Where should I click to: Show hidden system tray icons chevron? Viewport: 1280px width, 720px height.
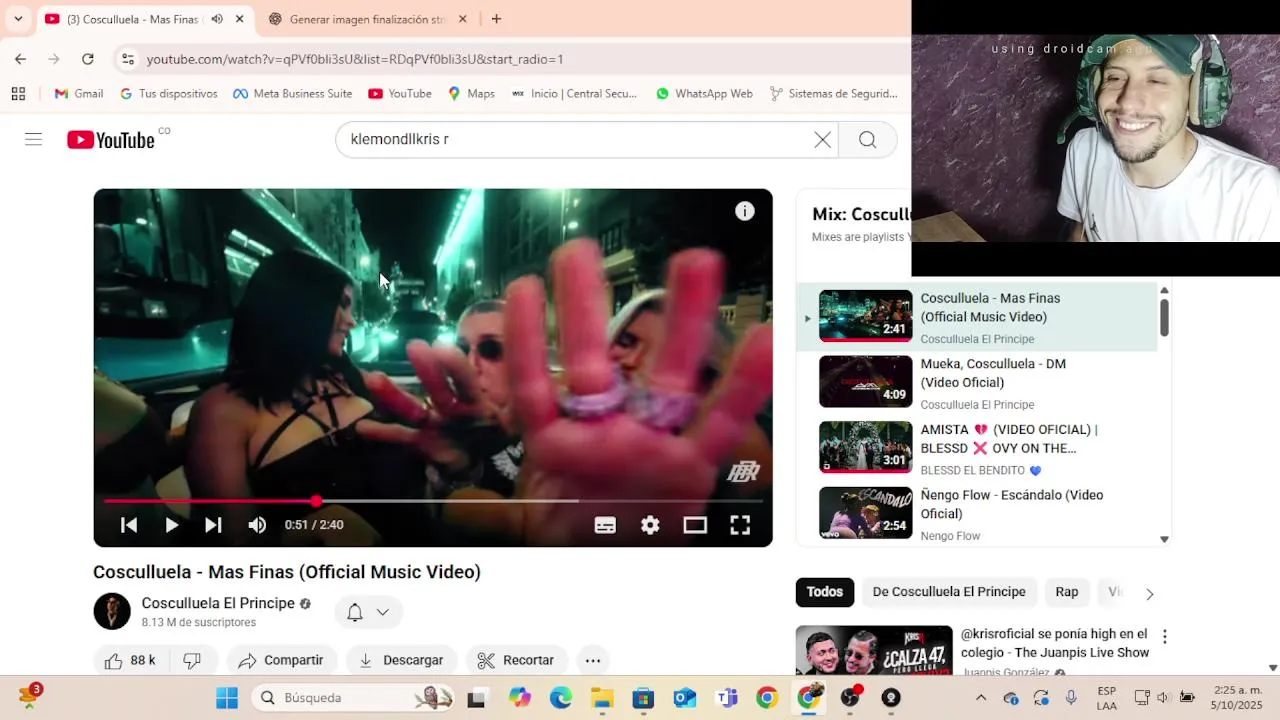pos(981,698)
